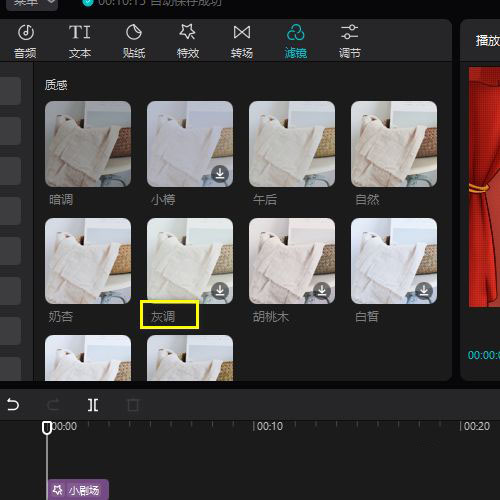500x500 pixels.
Task: Open the 特效 effects tab
Action: click(x=188, y=42)
